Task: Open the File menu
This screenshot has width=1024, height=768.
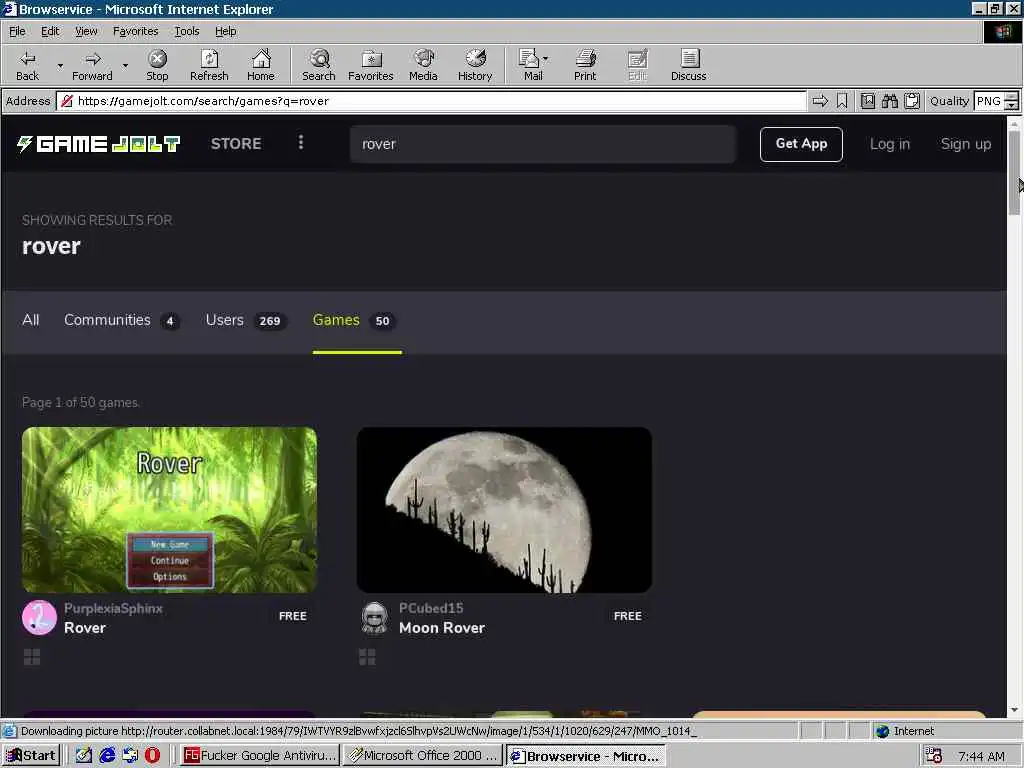Action: click(x=17, y=31)
